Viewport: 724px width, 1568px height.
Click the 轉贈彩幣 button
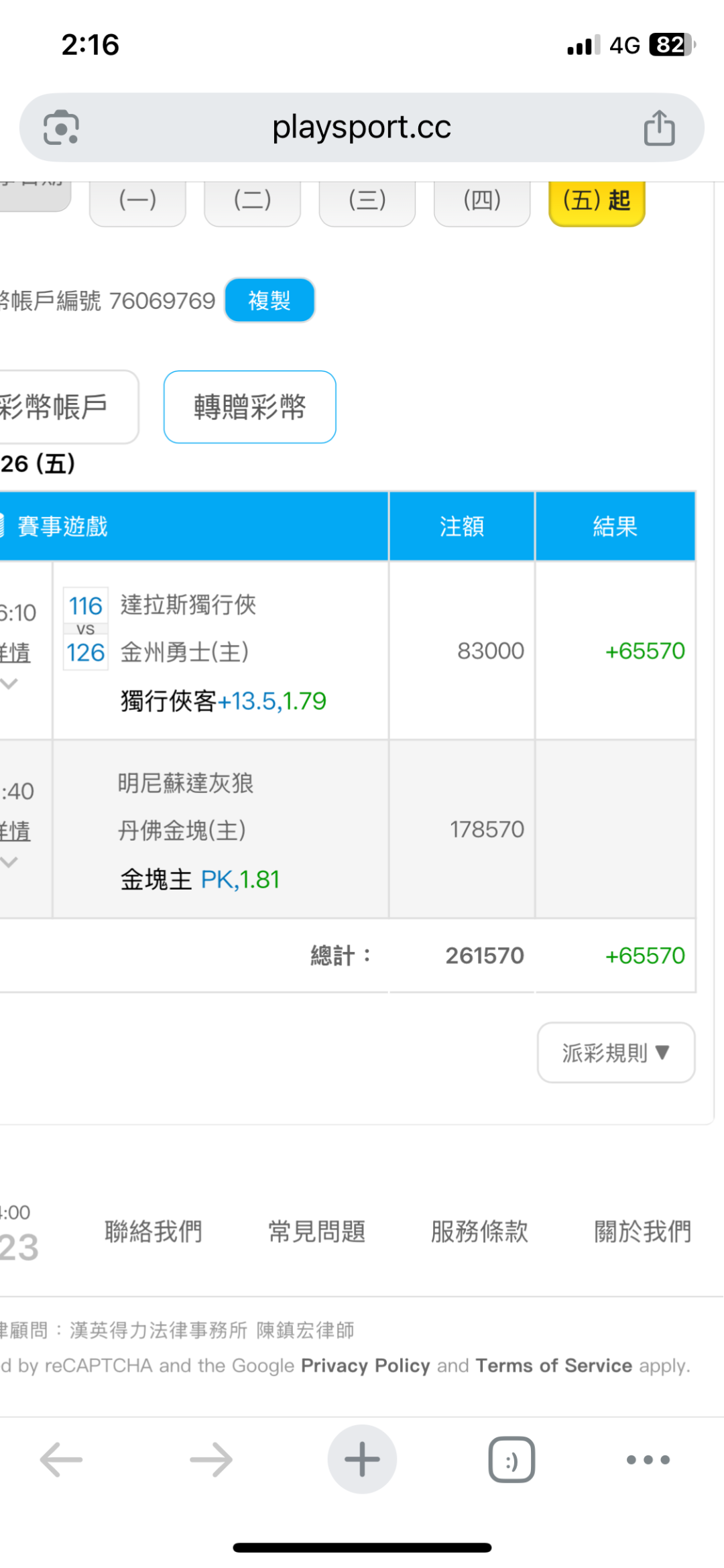tap(249, 407)
